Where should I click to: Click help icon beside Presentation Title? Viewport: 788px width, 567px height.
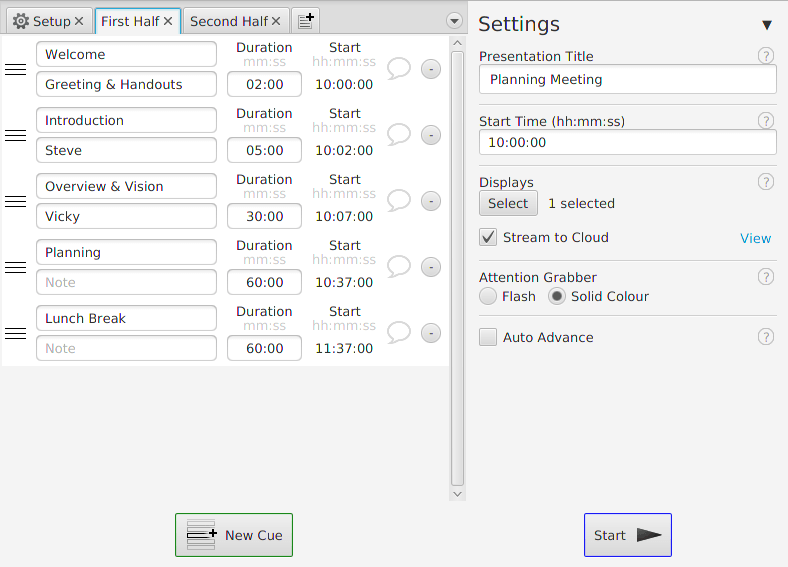click(766, 56)
